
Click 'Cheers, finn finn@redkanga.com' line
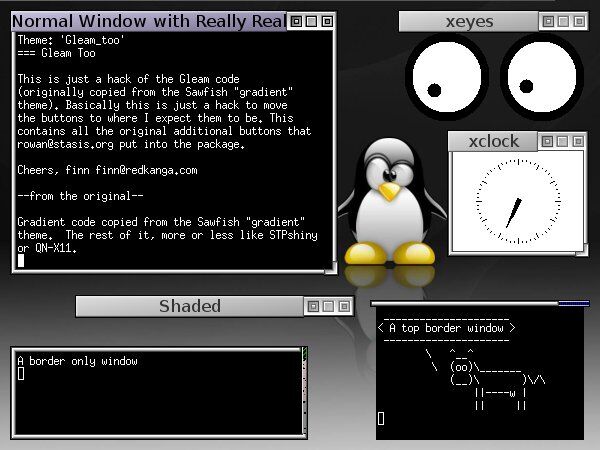(x=108, y=170)
